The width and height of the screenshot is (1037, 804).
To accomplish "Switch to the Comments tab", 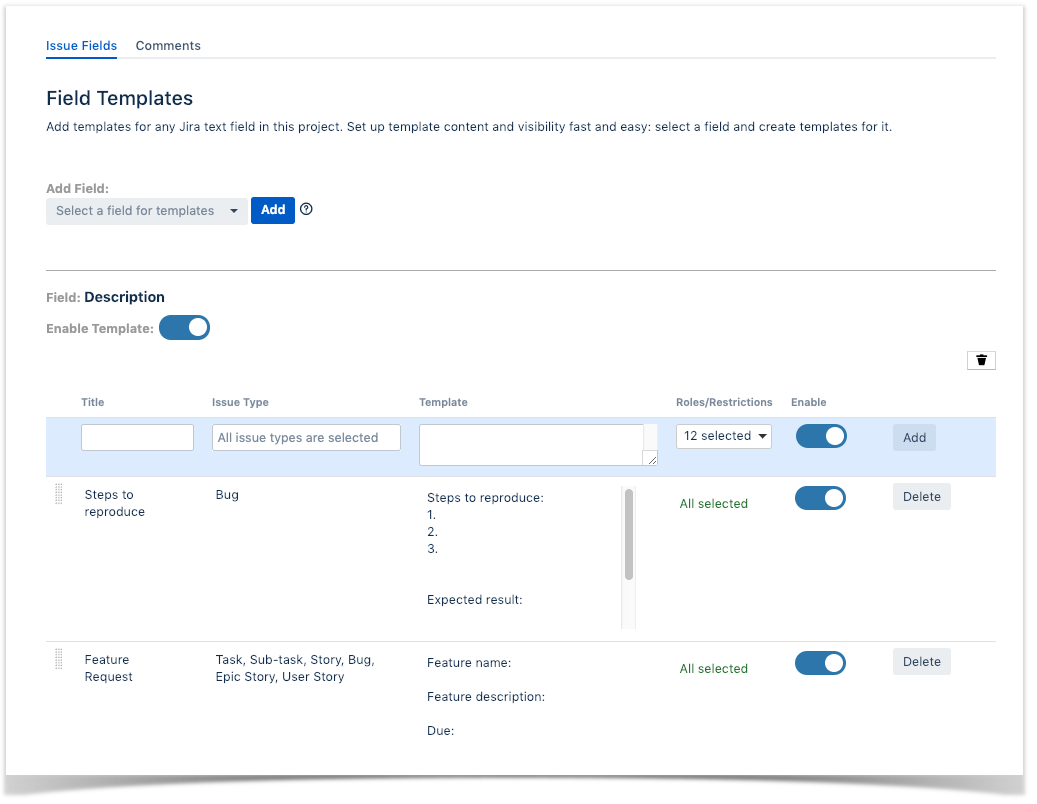I will tap(168, 46).
